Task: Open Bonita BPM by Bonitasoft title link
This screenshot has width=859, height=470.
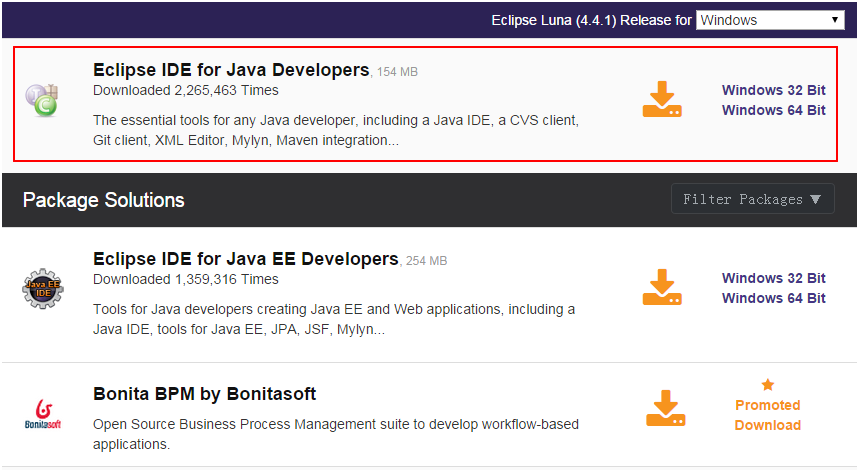Action: [x=204, y=394]
